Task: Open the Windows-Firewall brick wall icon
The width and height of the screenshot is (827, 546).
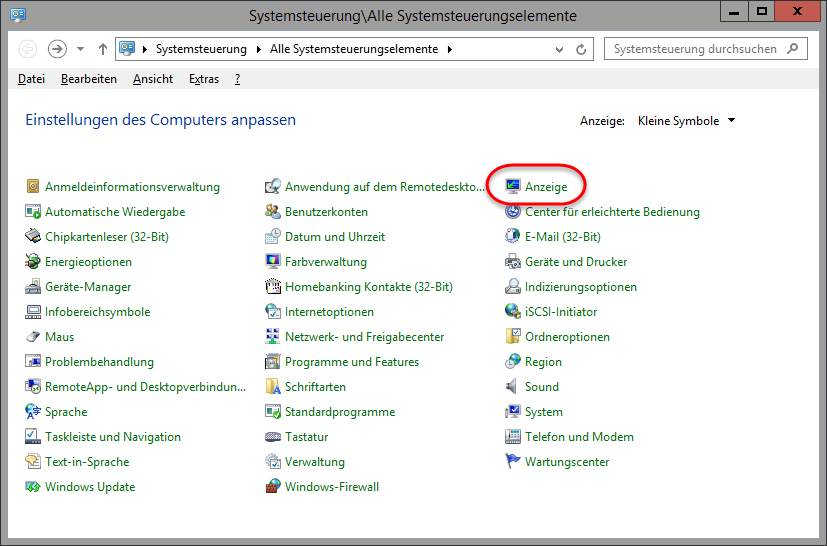Action: [273, 486]
